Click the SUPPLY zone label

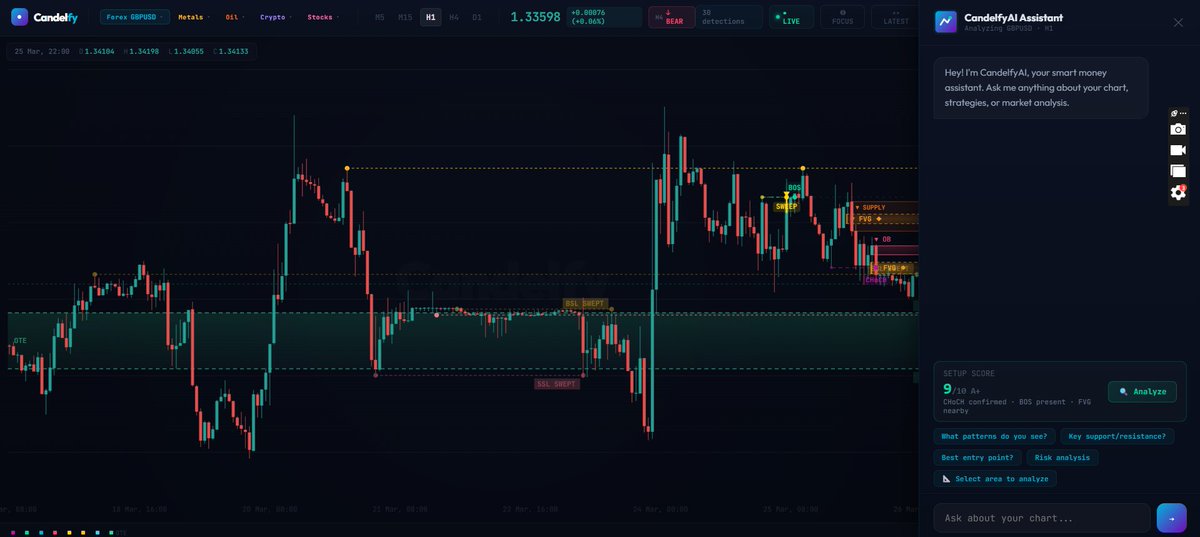pos(871,207)
